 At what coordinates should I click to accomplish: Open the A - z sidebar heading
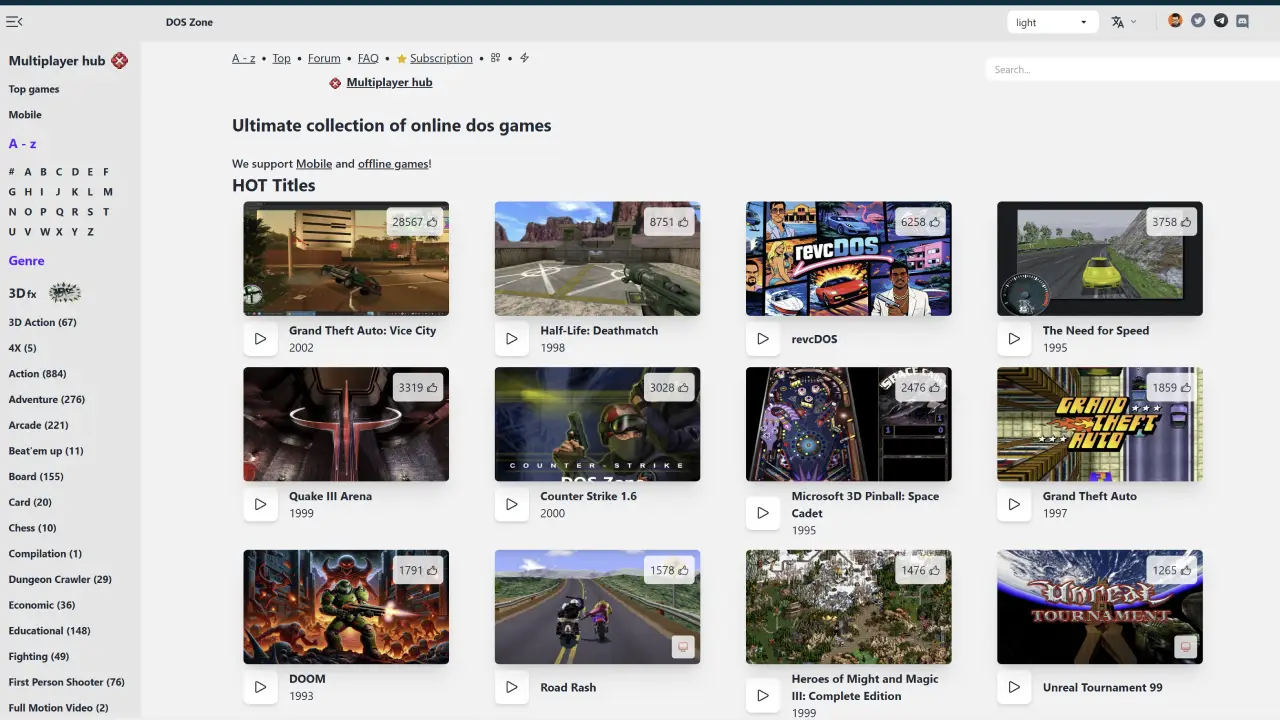click(x=22, y=144)
